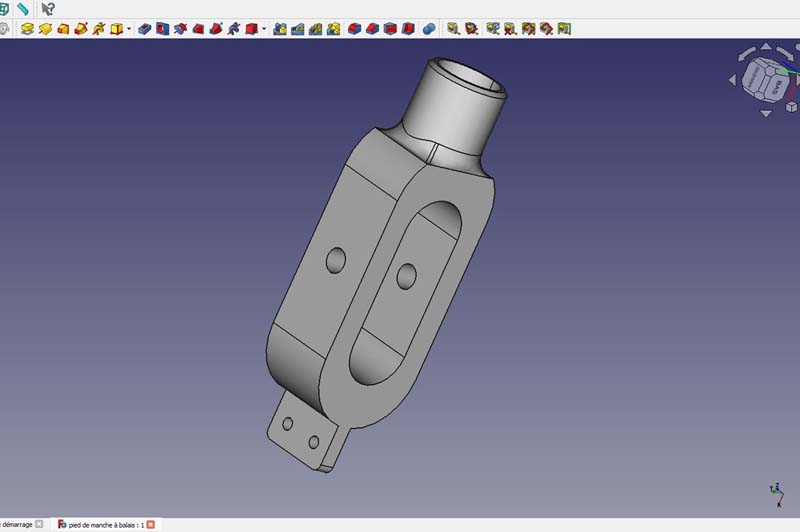Click the What's This help icon
Viewport: 800px width, 532px height.
(47, 8)
